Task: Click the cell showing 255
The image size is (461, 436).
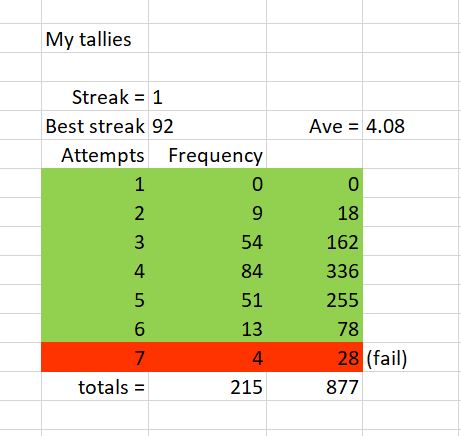Action: click(315, 299)
